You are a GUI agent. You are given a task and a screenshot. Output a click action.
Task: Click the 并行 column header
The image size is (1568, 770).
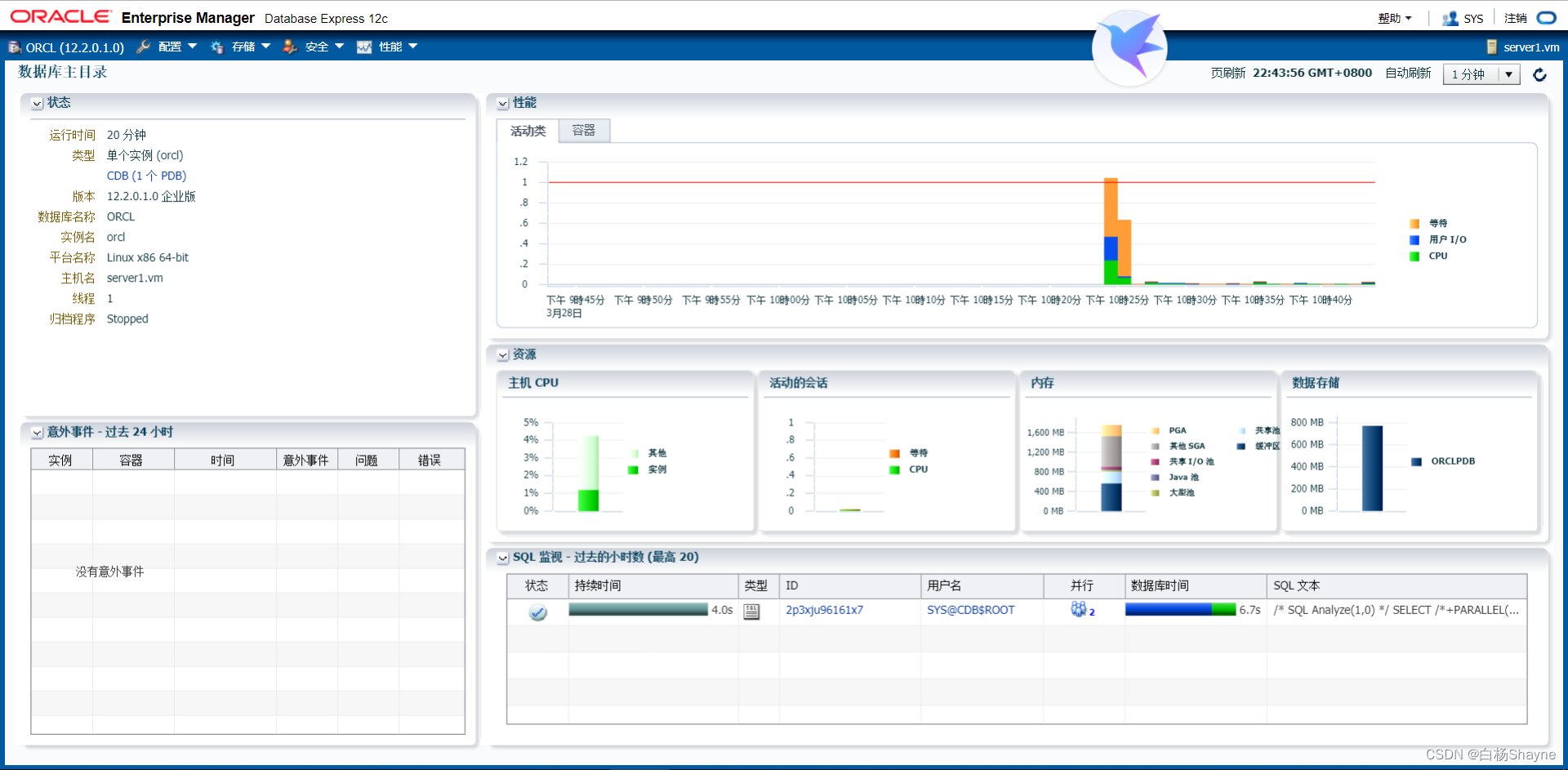1083,585
